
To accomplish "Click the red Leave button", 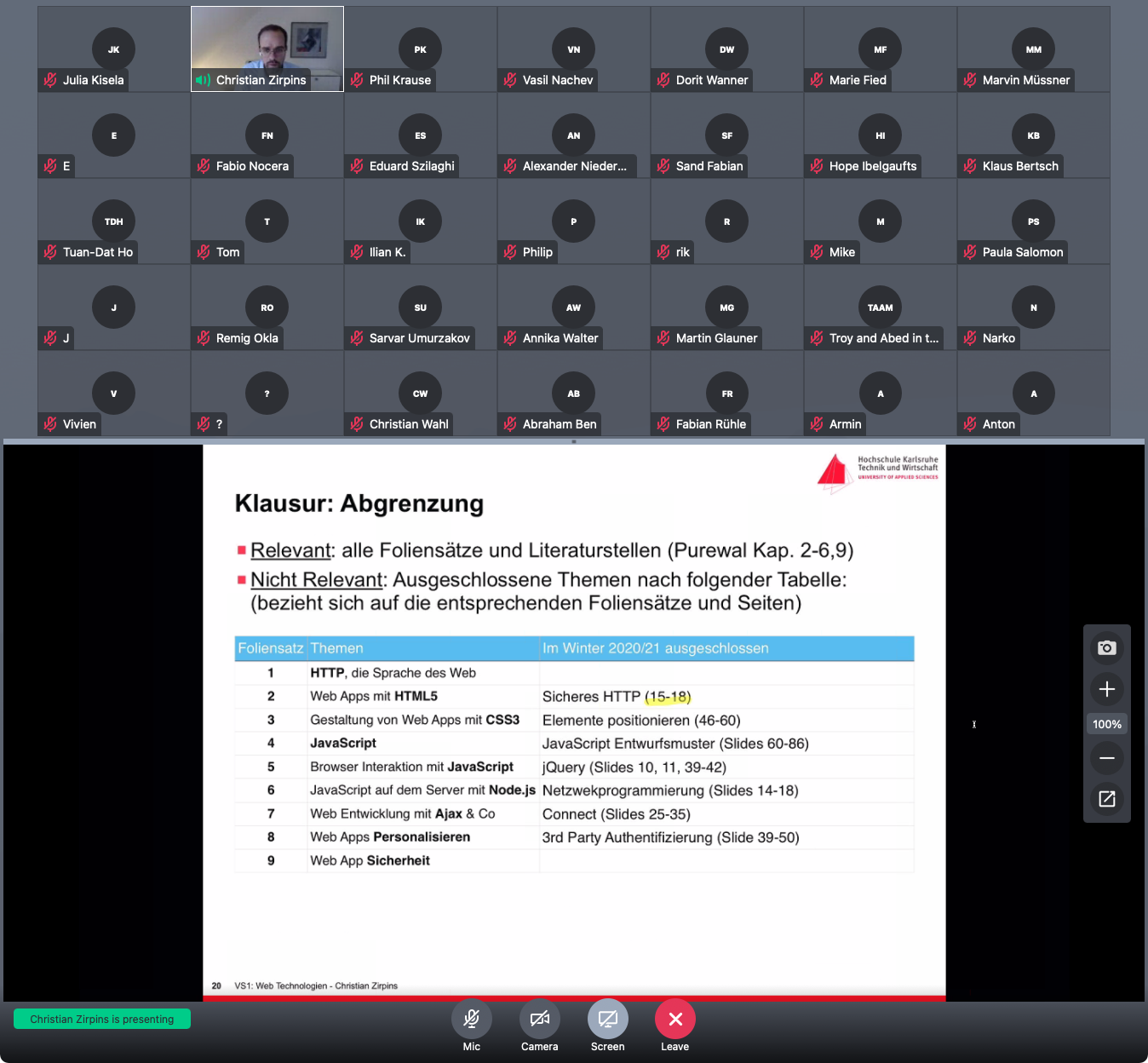I will click(x=674, y=1019).
